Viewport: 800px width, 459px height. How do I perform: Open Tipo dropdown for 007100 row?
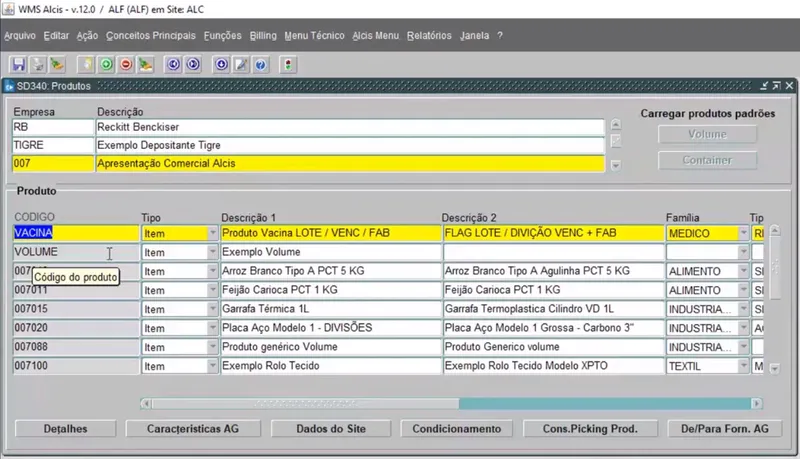213,366
